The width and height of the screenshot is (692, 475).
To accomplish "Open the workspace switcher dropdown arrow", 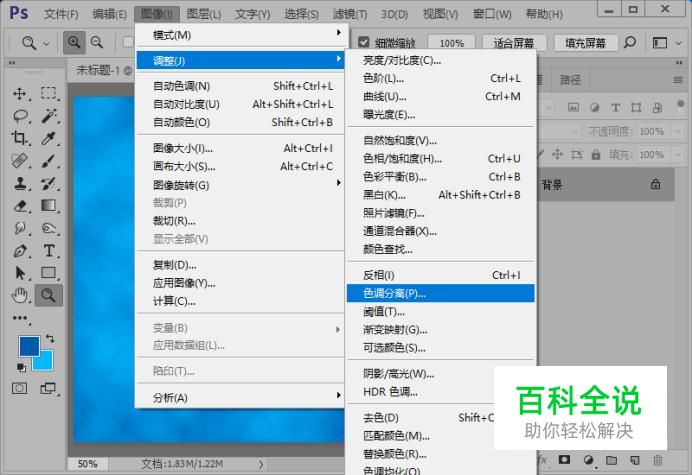I will 678,43.
